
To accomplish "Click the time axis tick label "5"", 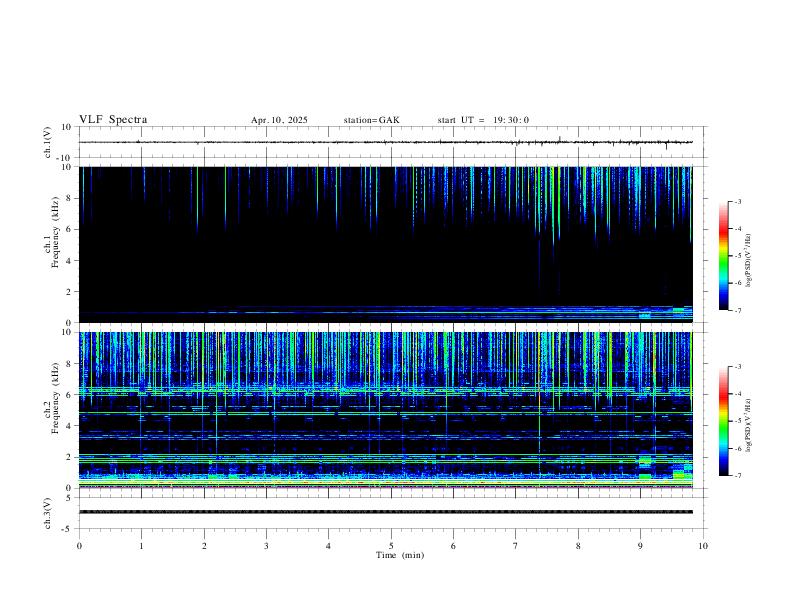I will [391, 546].
